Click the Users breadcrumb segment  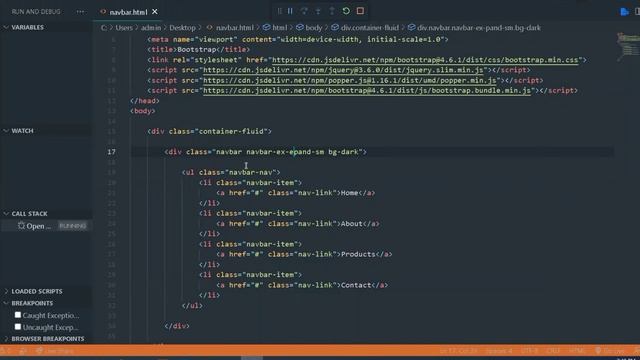(124, 28)
